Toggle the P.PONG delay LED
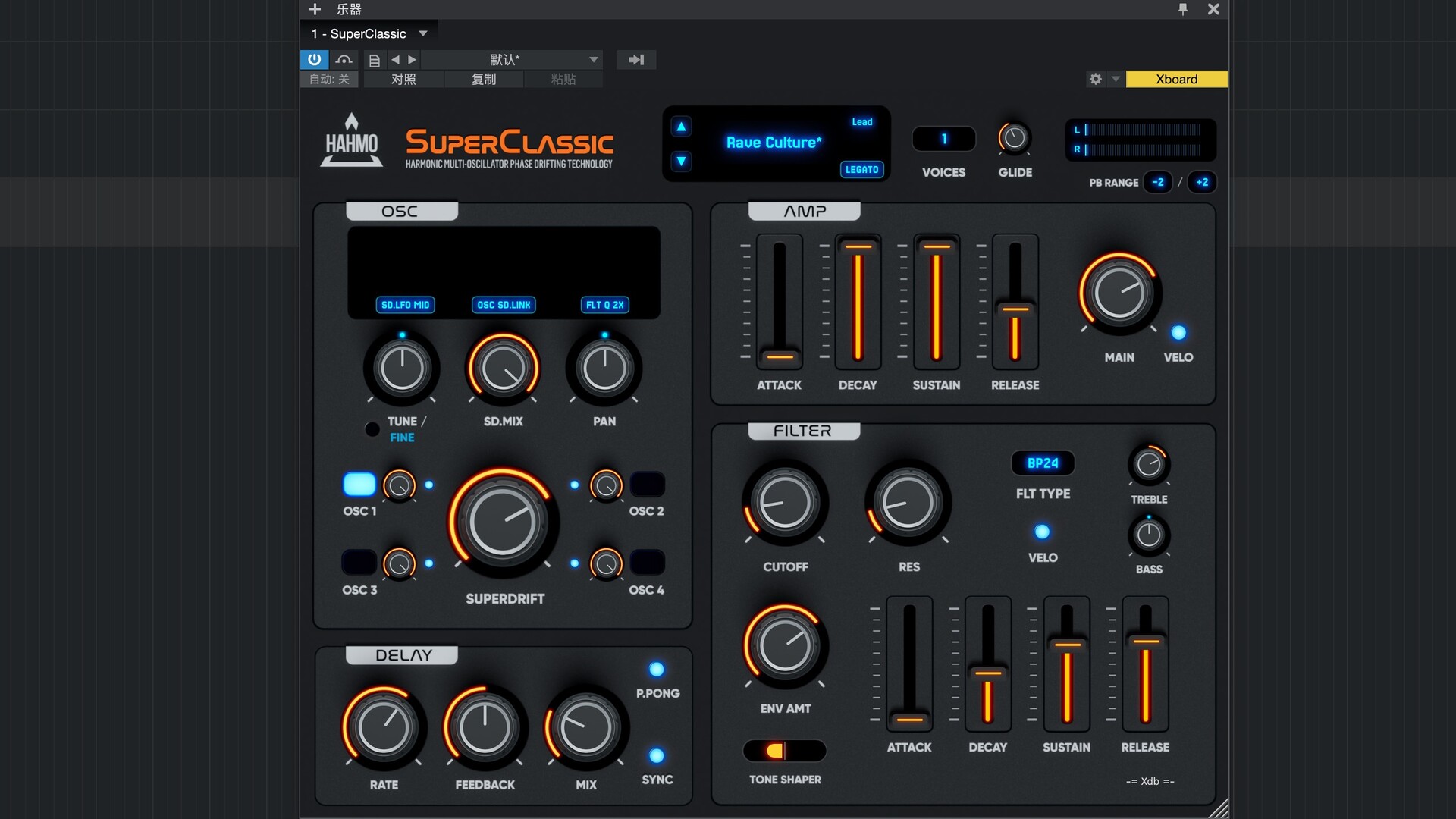 tap(656, 669)
